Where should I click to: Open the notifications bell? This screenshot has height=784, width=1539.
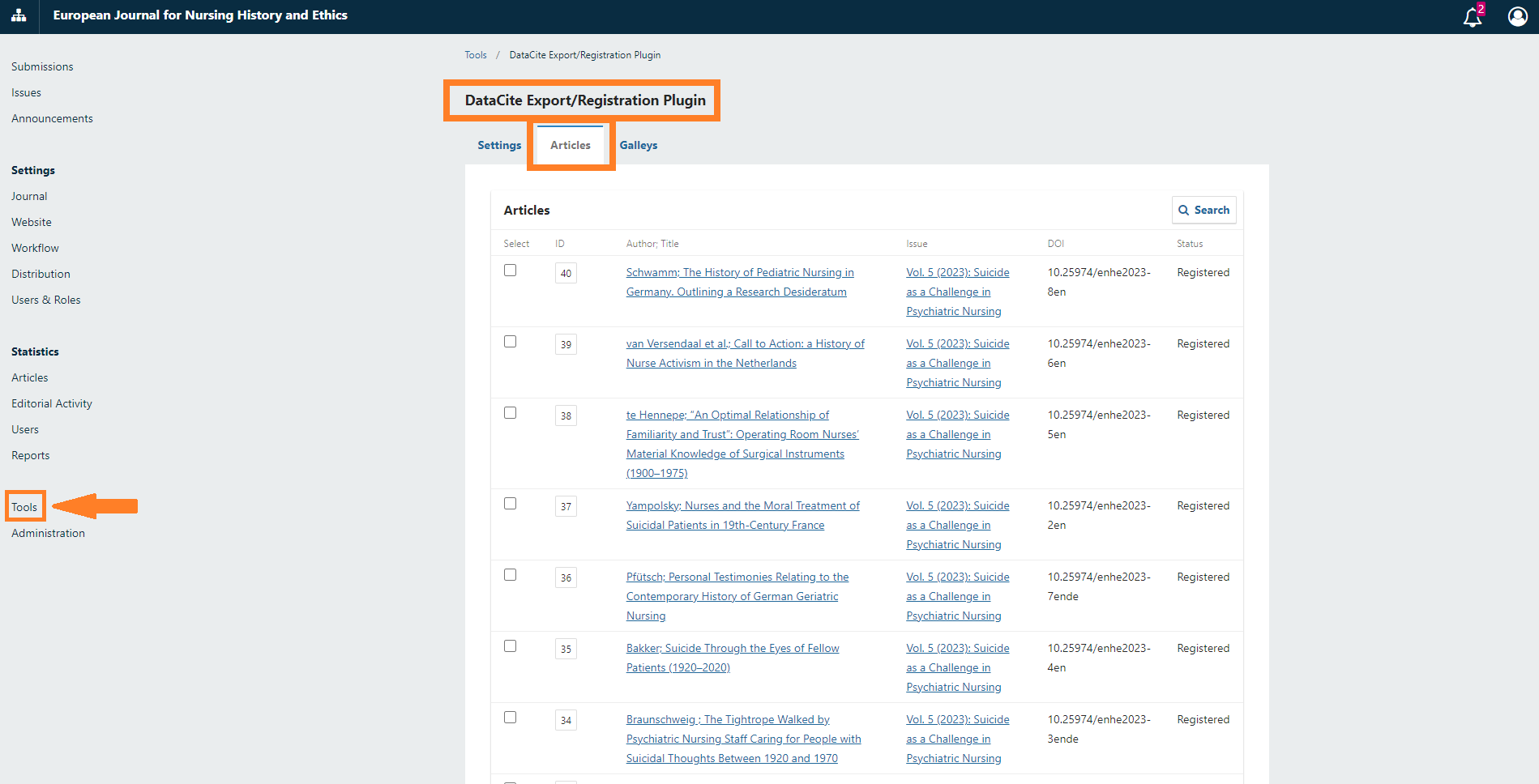point(1472,17)
